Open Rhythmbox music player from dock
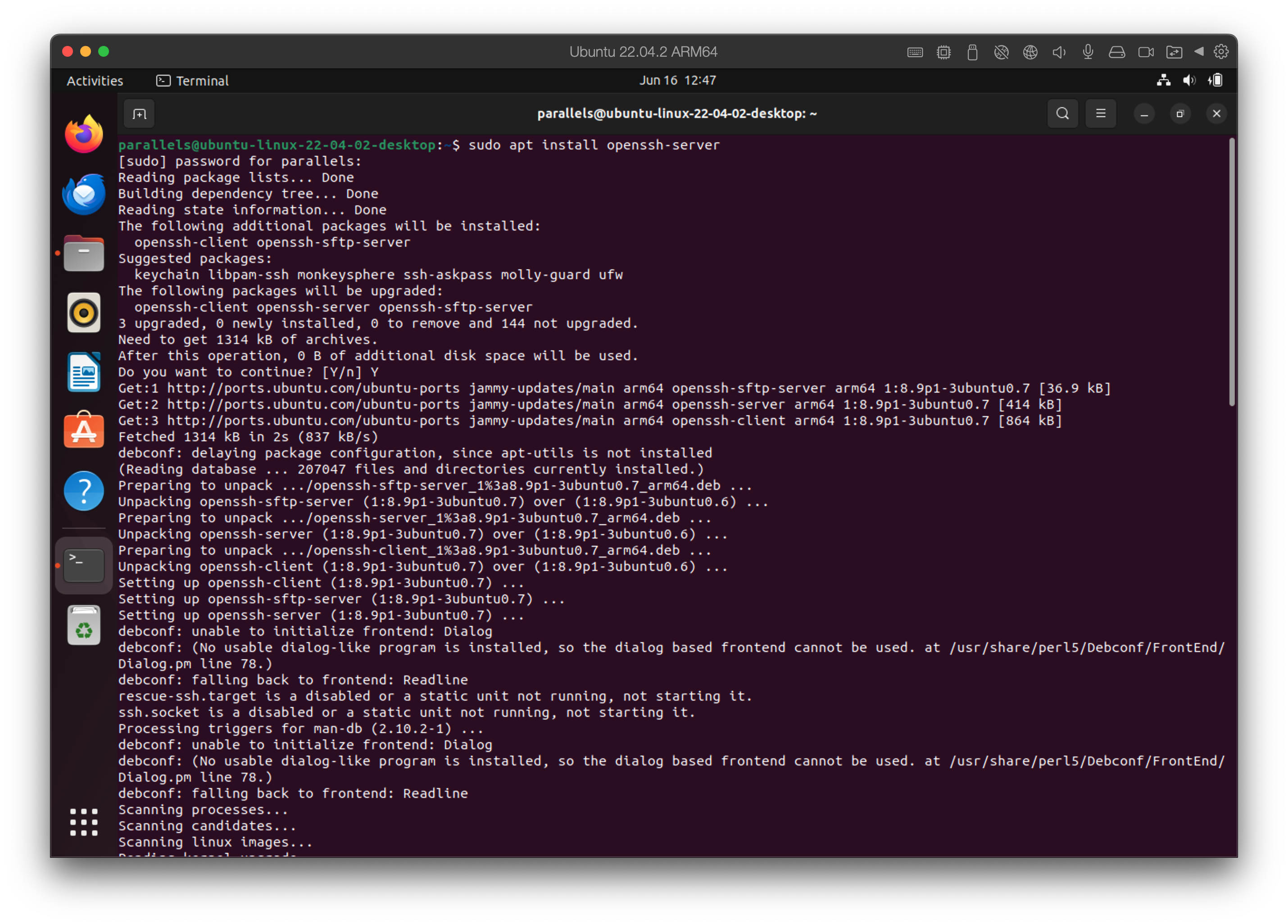The width and height of the screenshot is (1288, 924). (x=83, y=313)
